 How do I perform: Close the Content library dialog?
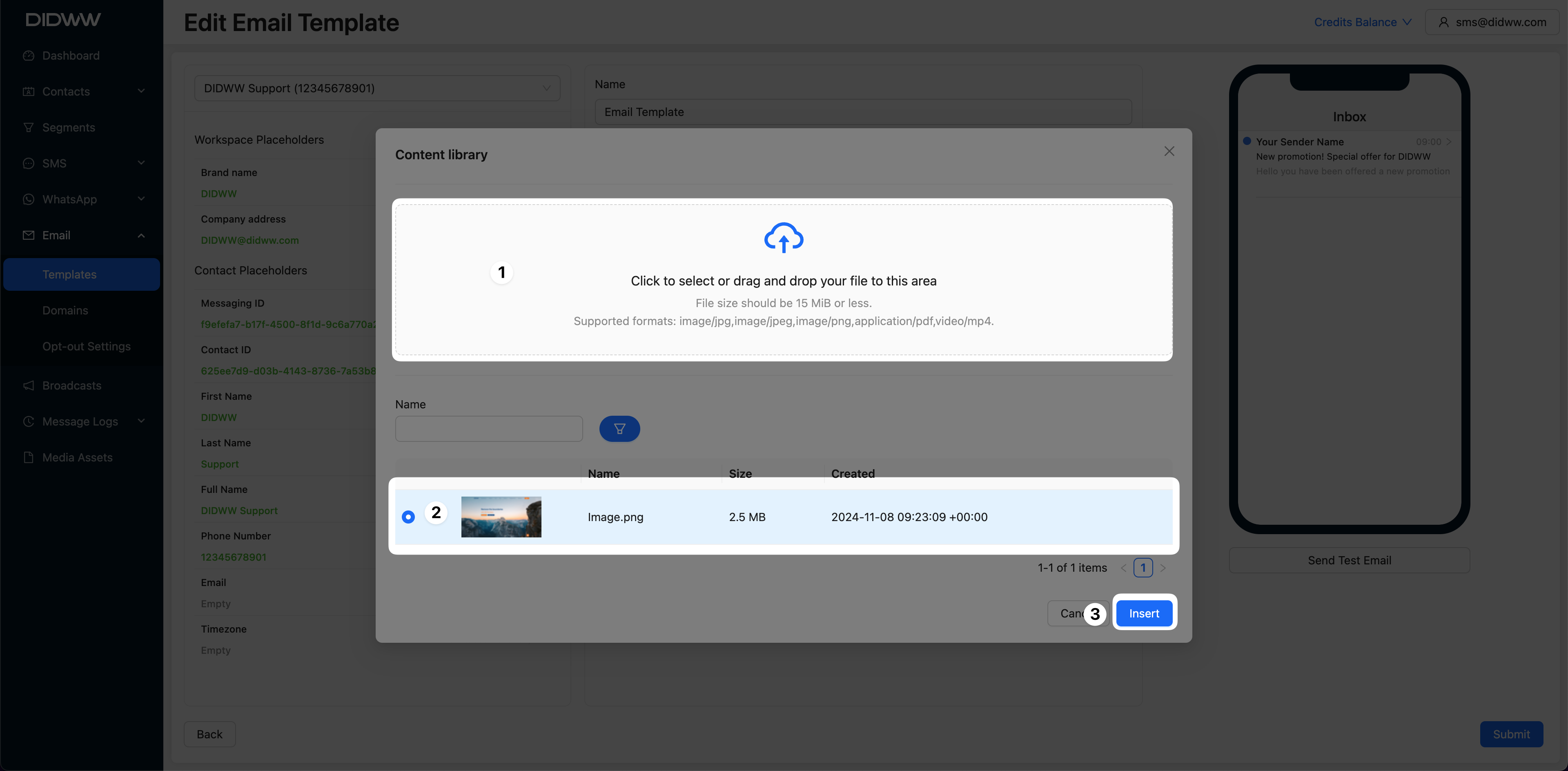(x=1169, y=152)
